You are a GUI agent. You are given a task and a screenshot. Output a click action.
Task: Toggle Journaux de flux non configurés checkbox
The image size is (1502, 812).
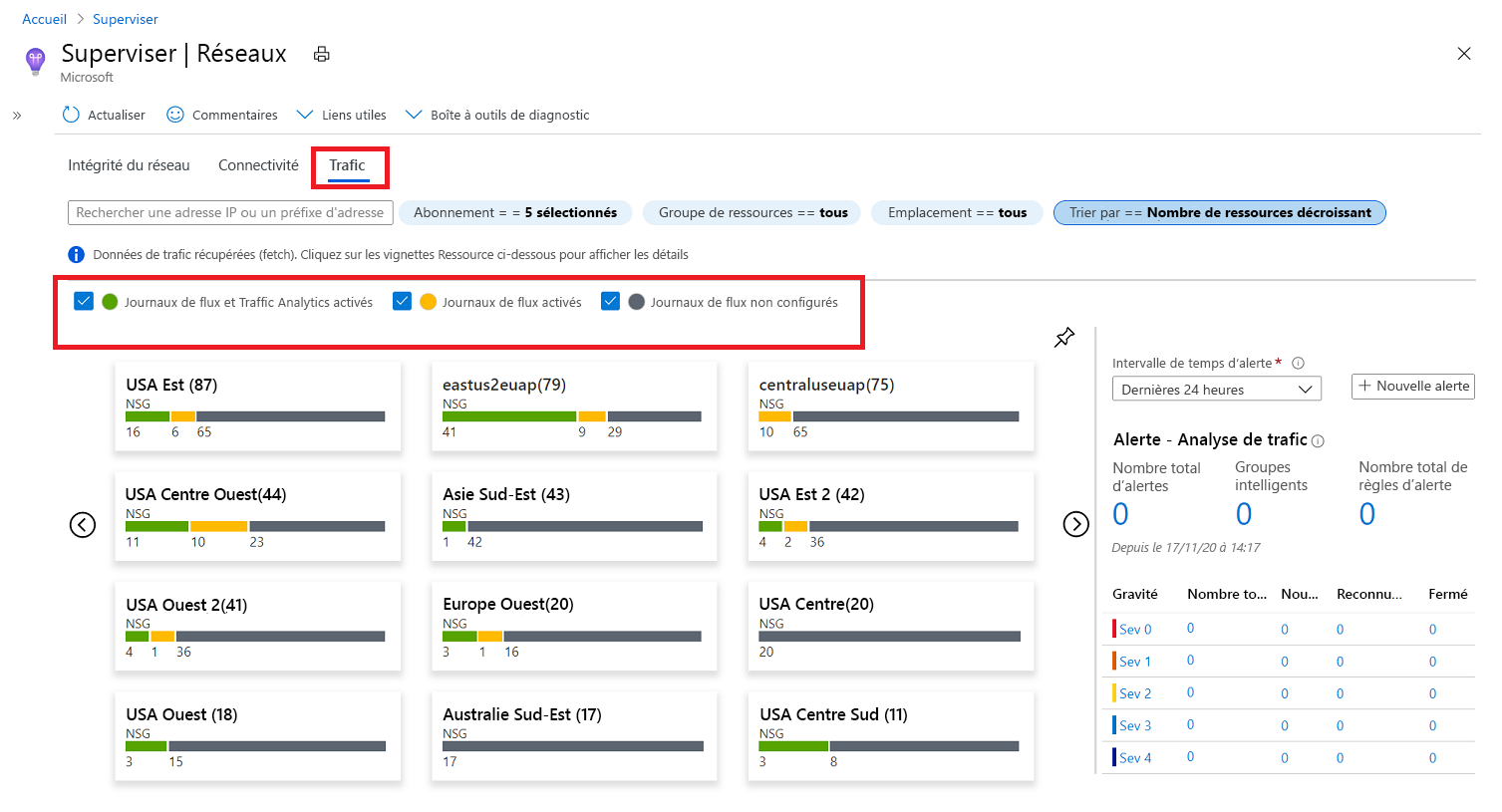coord(610,301)
